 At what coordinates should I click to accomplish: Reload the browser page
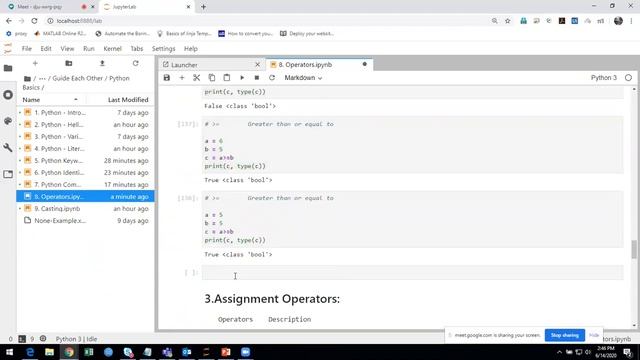click(34, 21)
